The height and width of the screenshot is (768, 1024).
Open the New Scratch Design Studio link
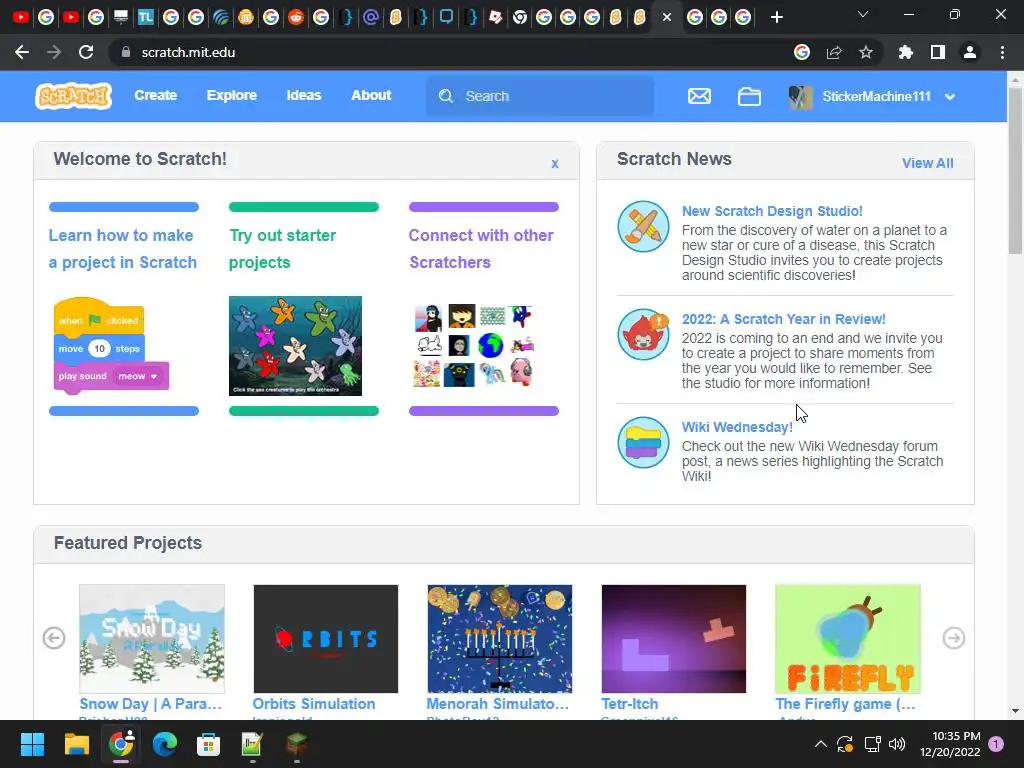772,211
